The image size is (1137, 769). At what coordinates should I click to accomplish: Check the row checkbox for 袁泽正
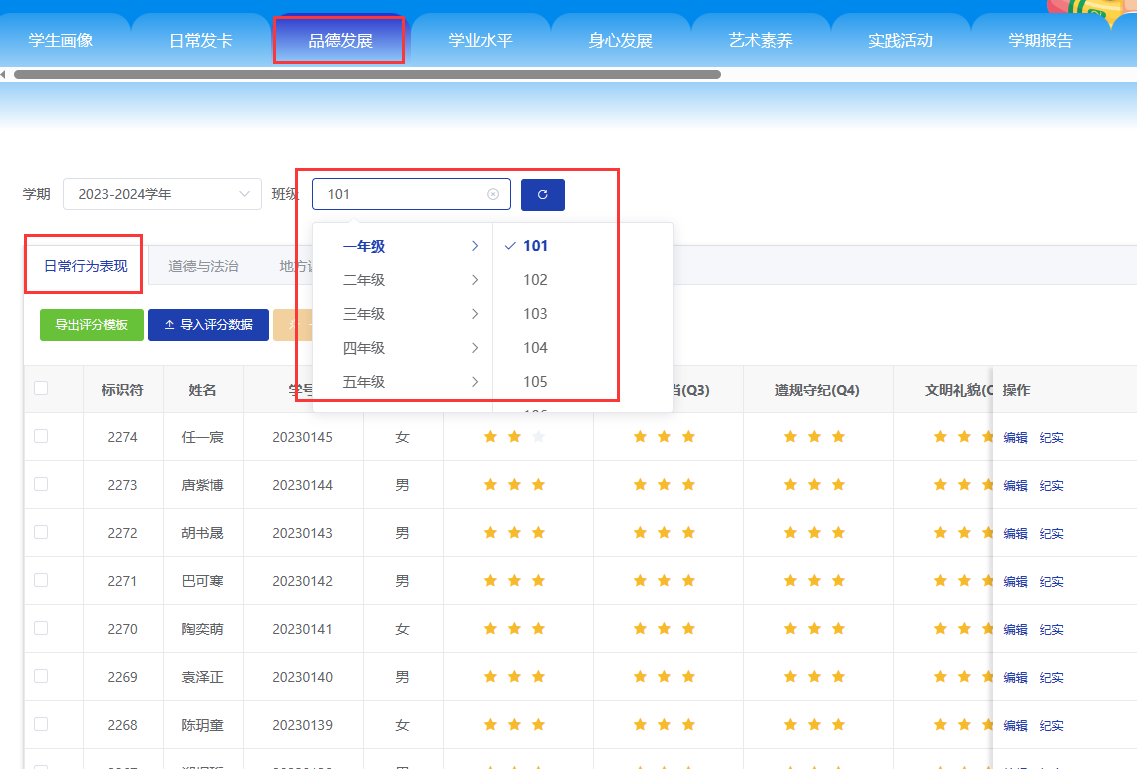point(41,676)
